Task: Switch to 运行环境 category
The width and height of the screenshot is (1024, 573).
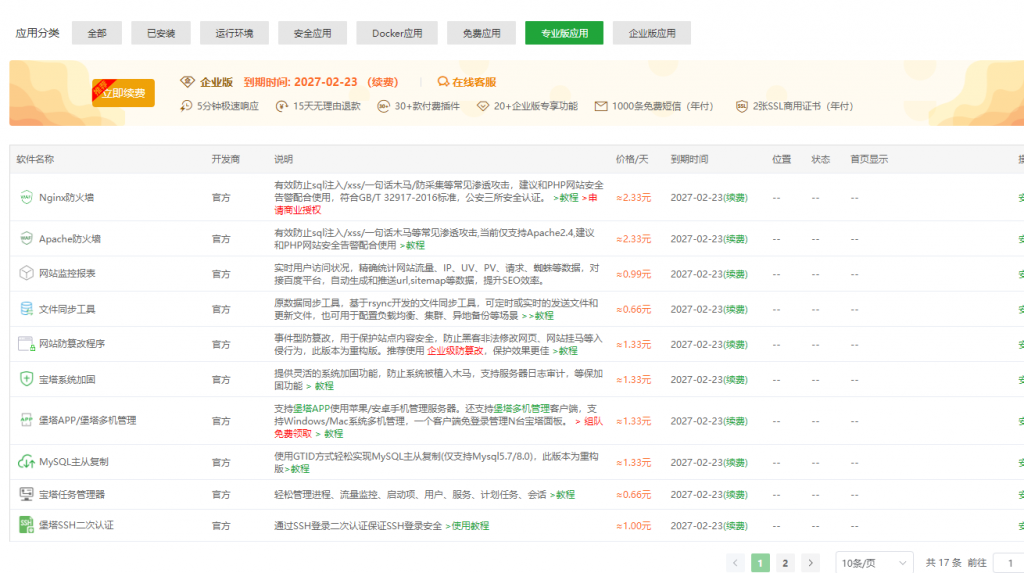Action: tap(234, 33)
